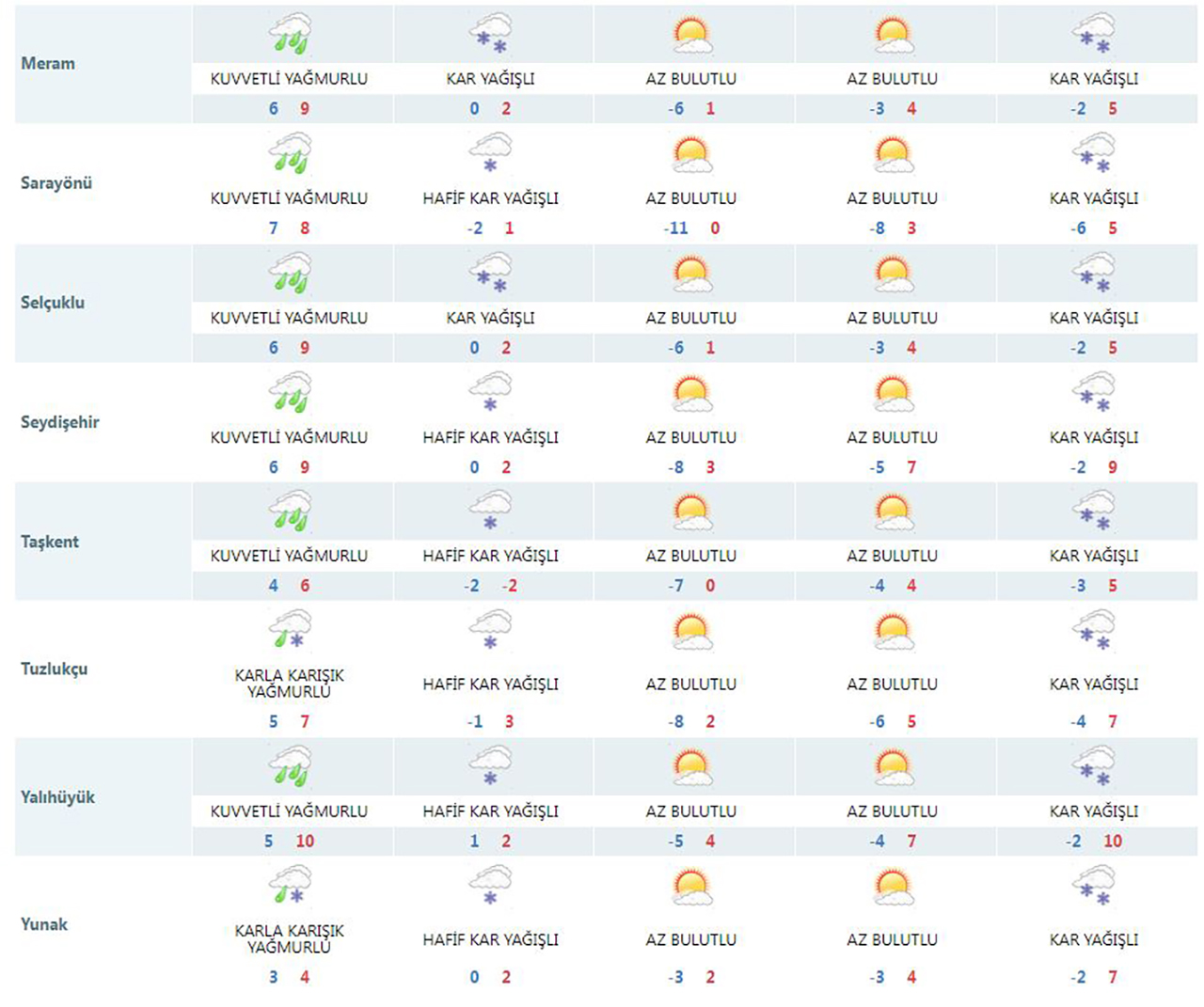
Task: Open the Taşkent district row label
Action: [x=50, y=542]
